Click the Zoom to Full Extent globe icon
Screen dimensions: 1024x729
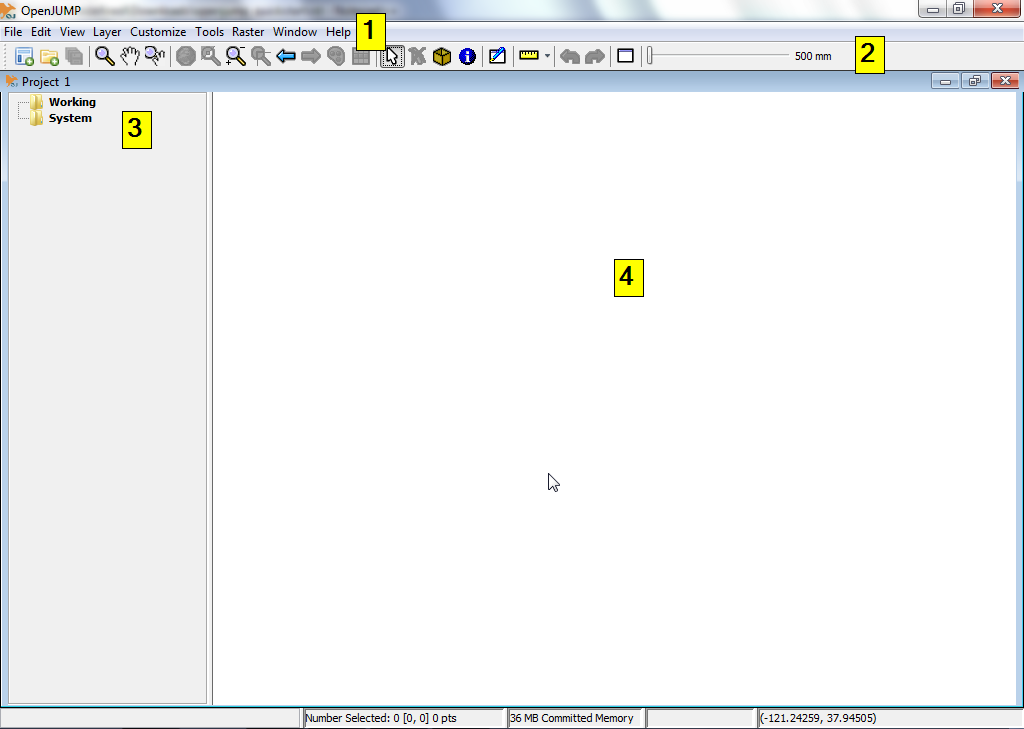pyautogui.click(x=186, y=56)
